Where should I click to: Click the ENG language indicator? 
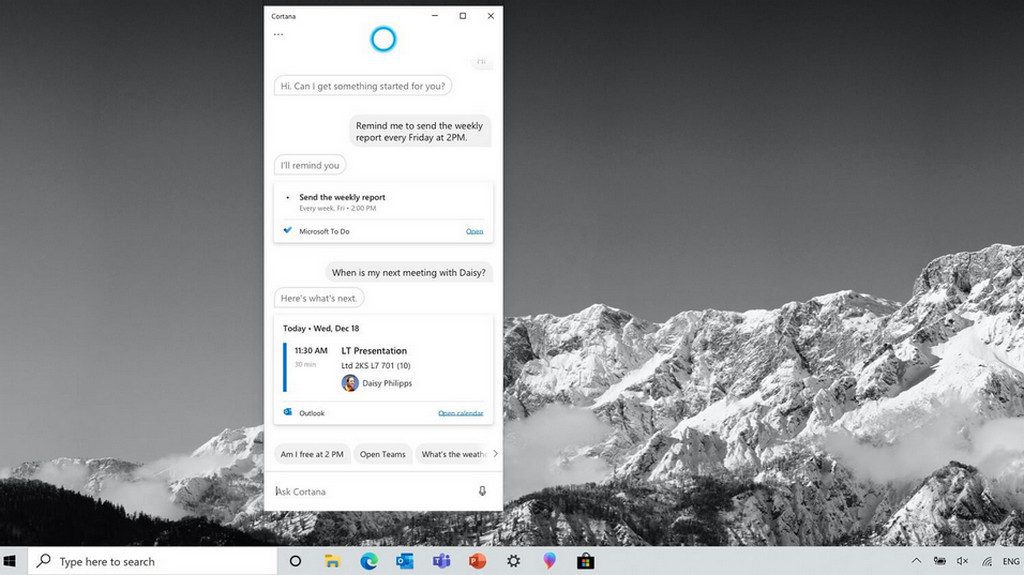[1011, 561]
